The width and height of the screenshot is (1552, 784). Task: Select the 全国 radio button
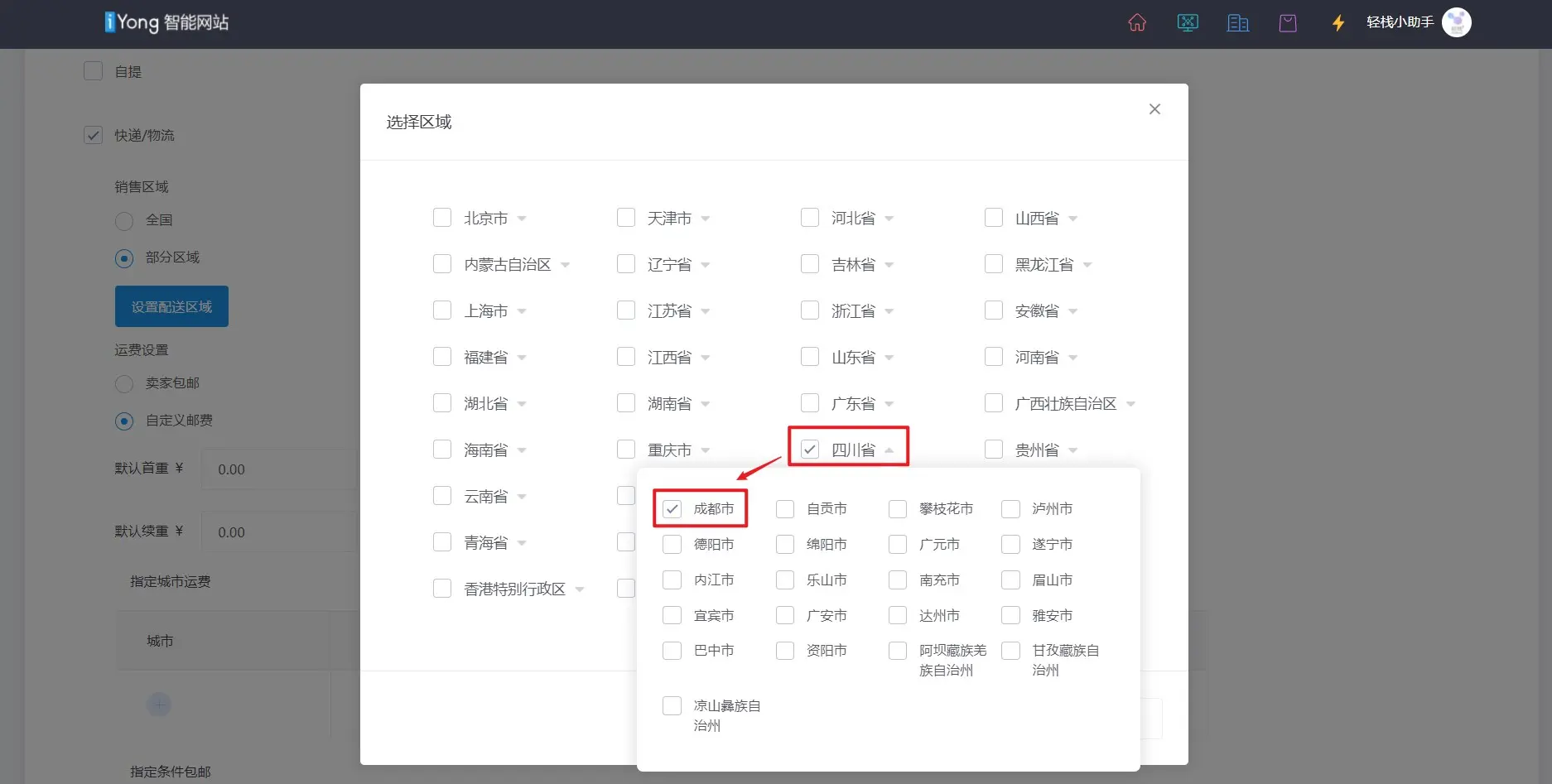tap(124, 221)
